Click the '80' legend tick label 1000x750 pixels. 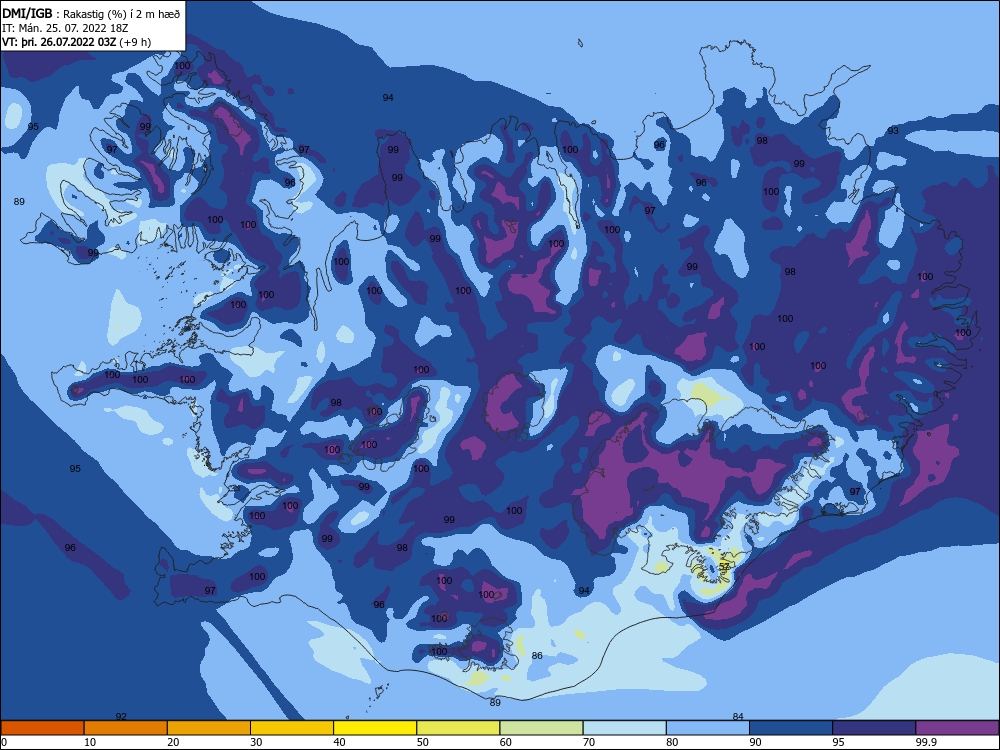pyautogui.click(x=672, y=742)
